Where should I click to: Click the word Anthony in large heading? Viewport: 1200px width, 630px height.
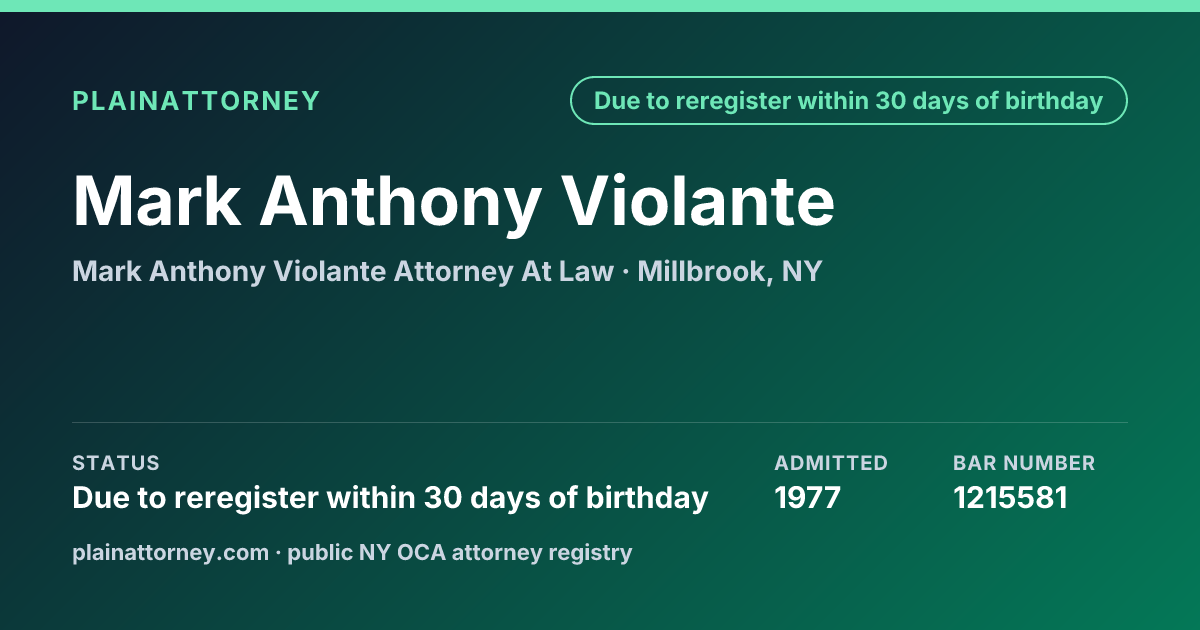coord(400,205)
